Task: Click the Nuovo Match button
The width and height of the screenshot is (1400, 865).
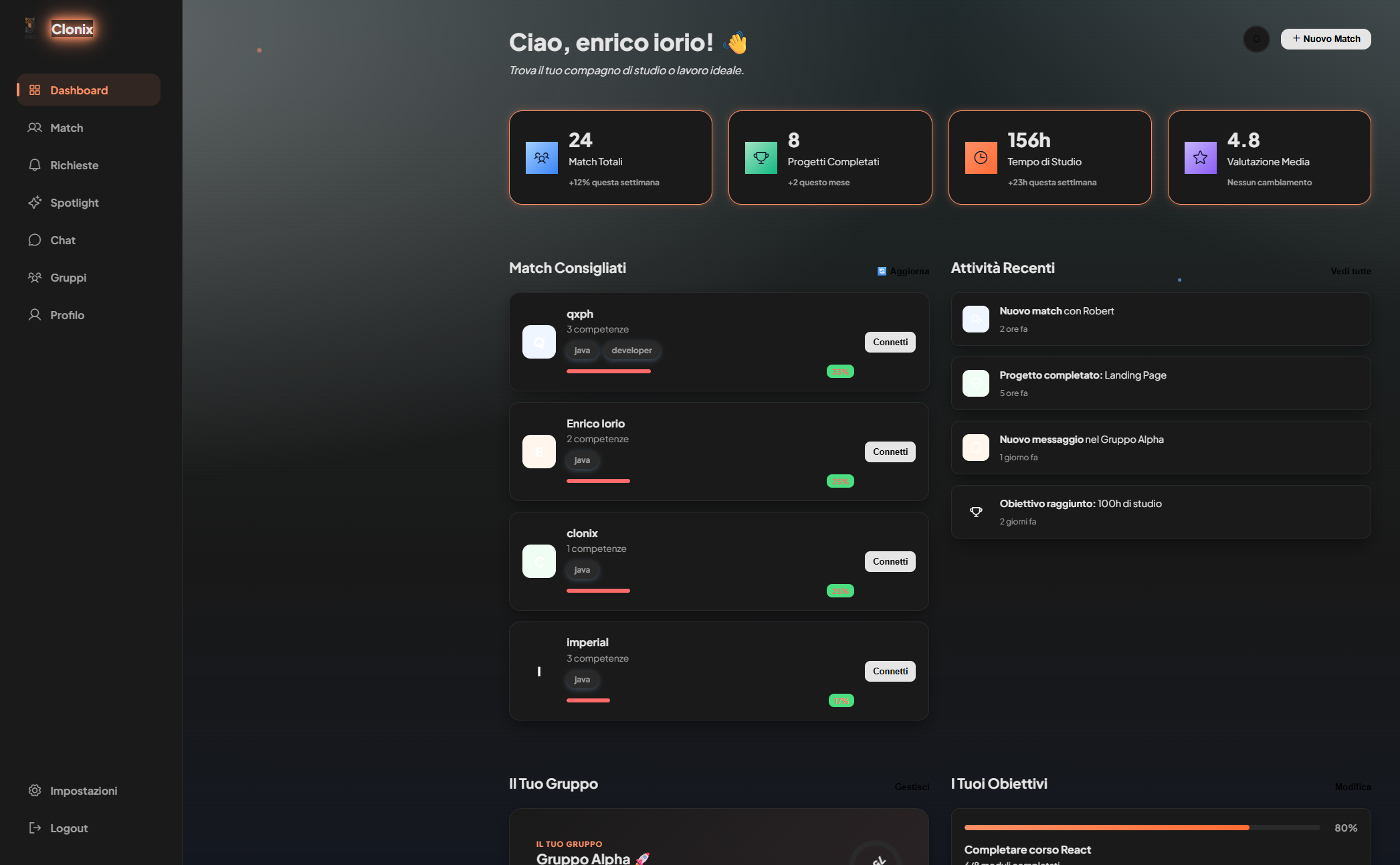Action: coord(1326,39)
